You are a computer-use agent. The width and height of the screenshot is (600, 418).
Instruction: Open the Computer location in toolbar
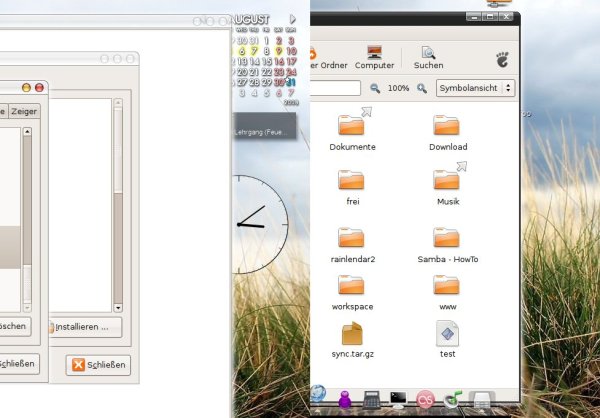pos(374,56)
